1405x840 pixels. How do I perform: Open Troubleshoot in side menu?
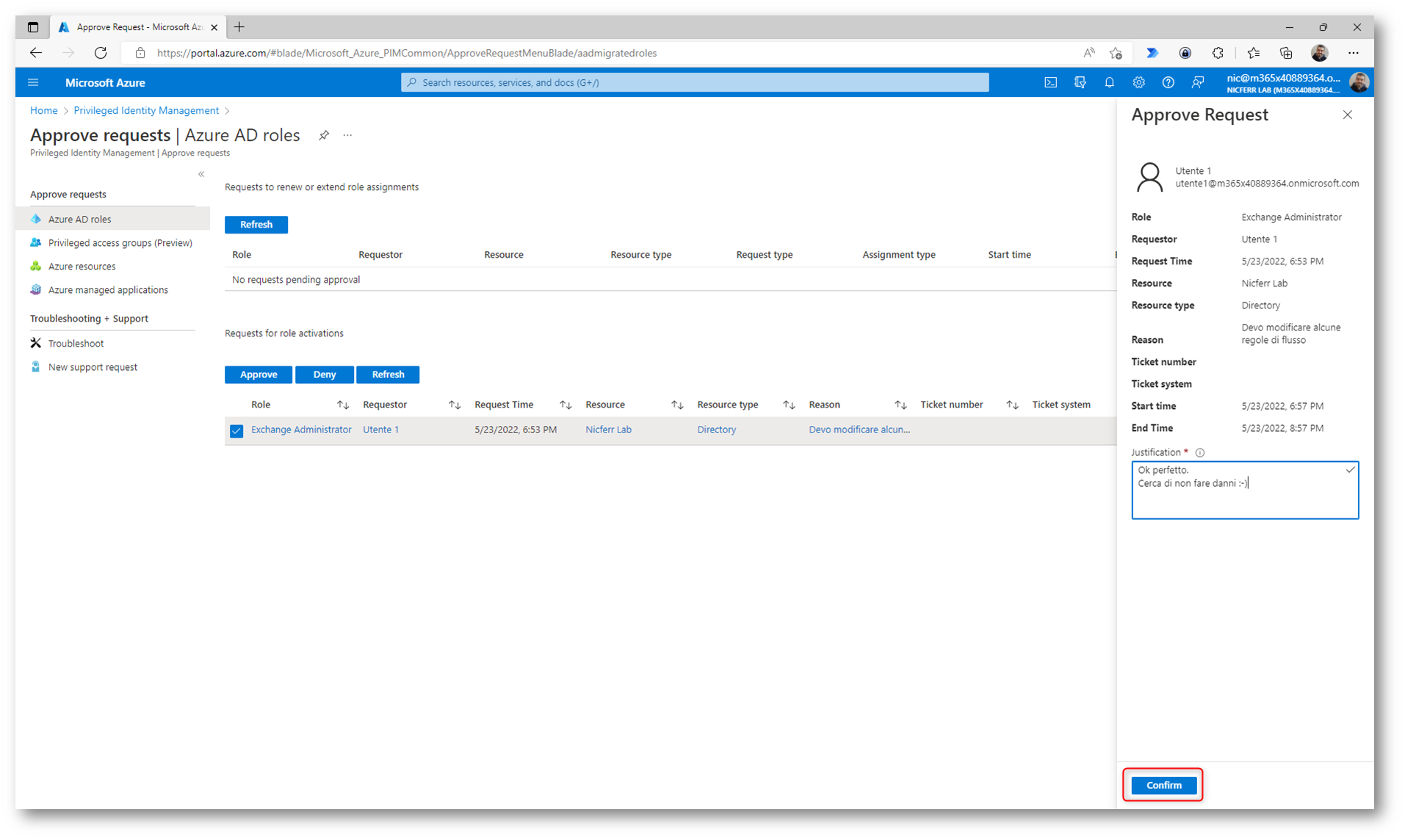[x=113, y=343]
